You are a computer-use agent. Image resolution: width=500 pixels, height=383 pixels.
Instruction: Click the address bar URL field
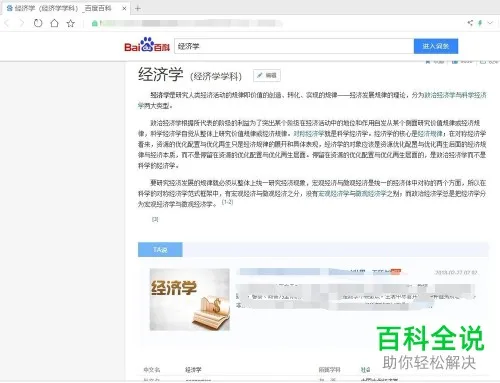(190, 23)
